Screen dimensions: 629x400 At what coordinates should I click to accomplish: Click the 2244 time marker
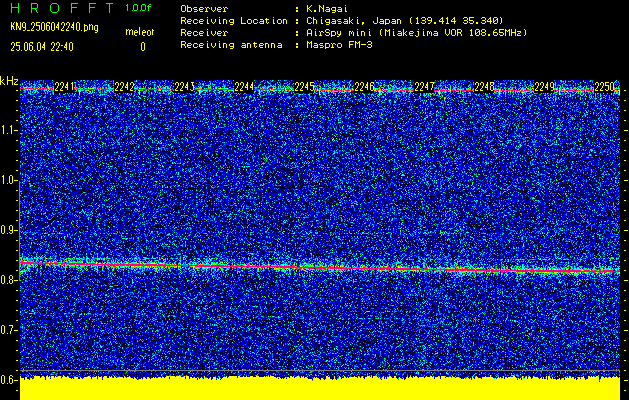click(244, 87)
